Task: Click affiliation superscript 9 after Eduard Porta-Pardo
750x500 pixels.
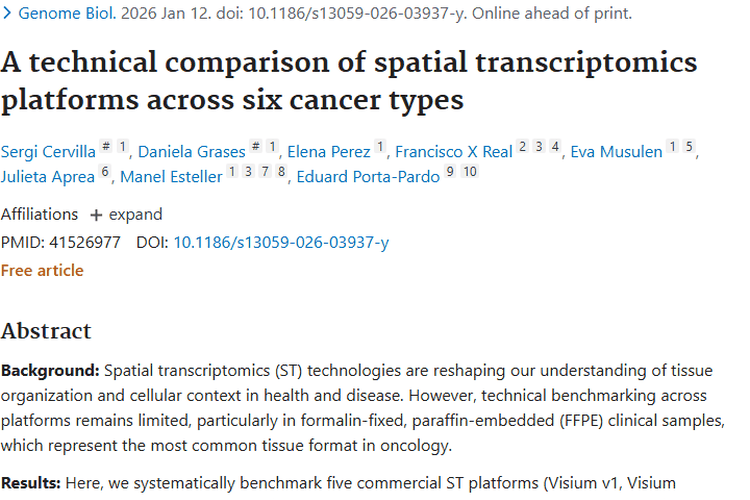Action: pyautogui.click(x=450, y=173)
